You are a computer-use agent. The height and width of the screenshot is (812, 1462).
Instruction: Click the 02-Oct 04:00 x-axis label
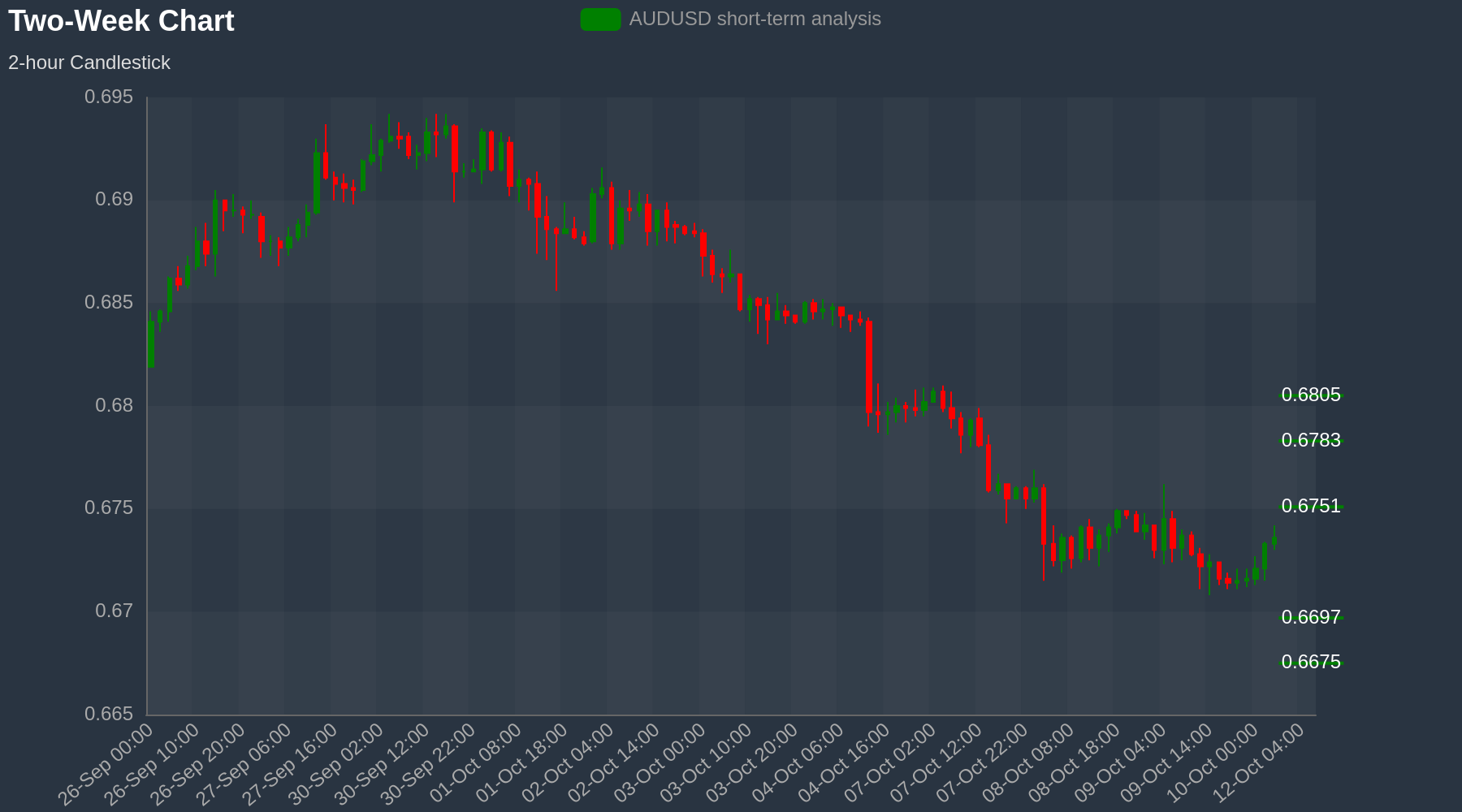pyautogui.click(x=565, y=765)
